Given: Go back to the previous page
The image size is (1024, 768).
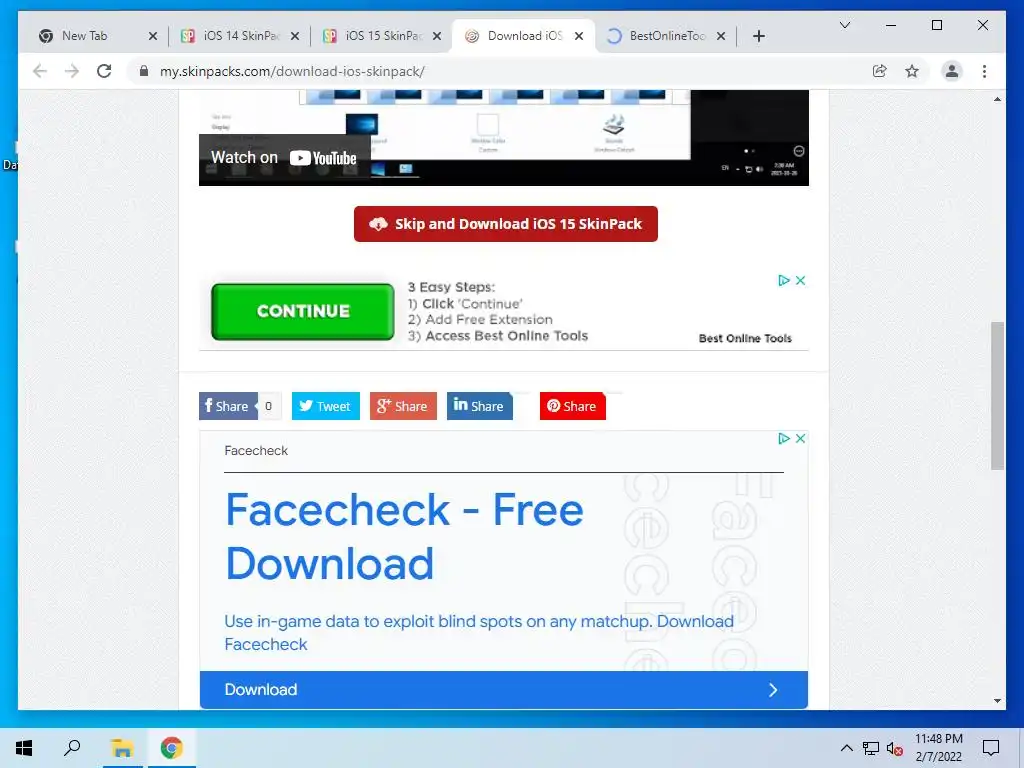Looking at the screenshot, I should (x=40, y=71).
